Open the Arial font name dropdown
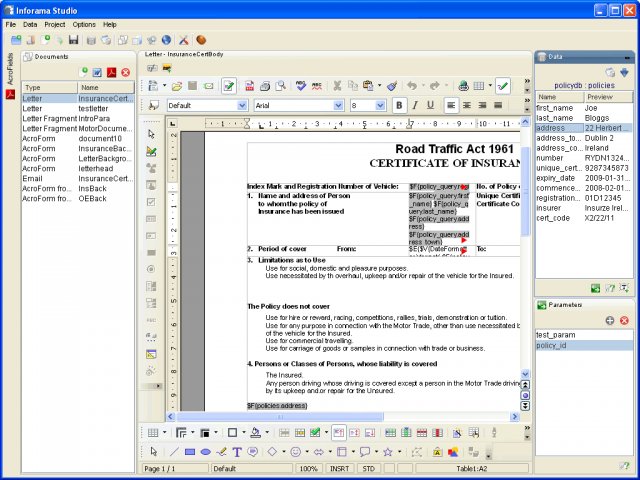The height and width of the screenshot is (480, 640). click(x=338, y=105)
